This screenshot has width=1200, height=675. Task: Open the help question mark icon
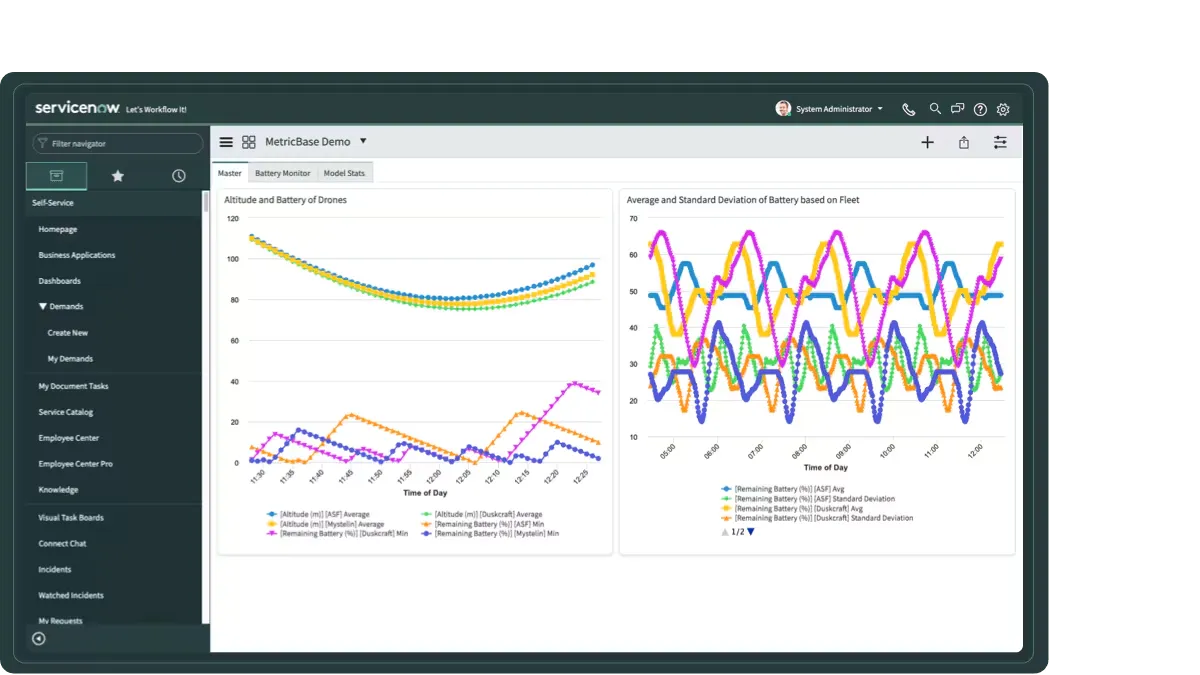coord(980,109)
